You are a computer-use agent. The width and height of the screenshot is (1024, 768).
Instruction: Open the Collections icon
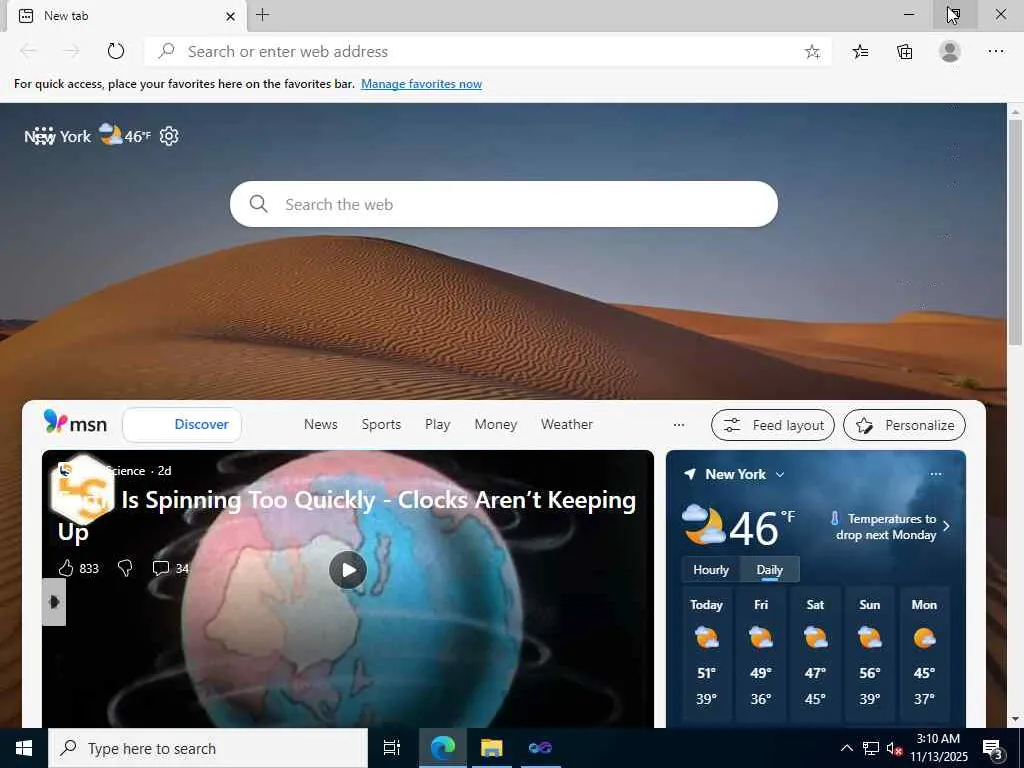(x=904, y=52)
